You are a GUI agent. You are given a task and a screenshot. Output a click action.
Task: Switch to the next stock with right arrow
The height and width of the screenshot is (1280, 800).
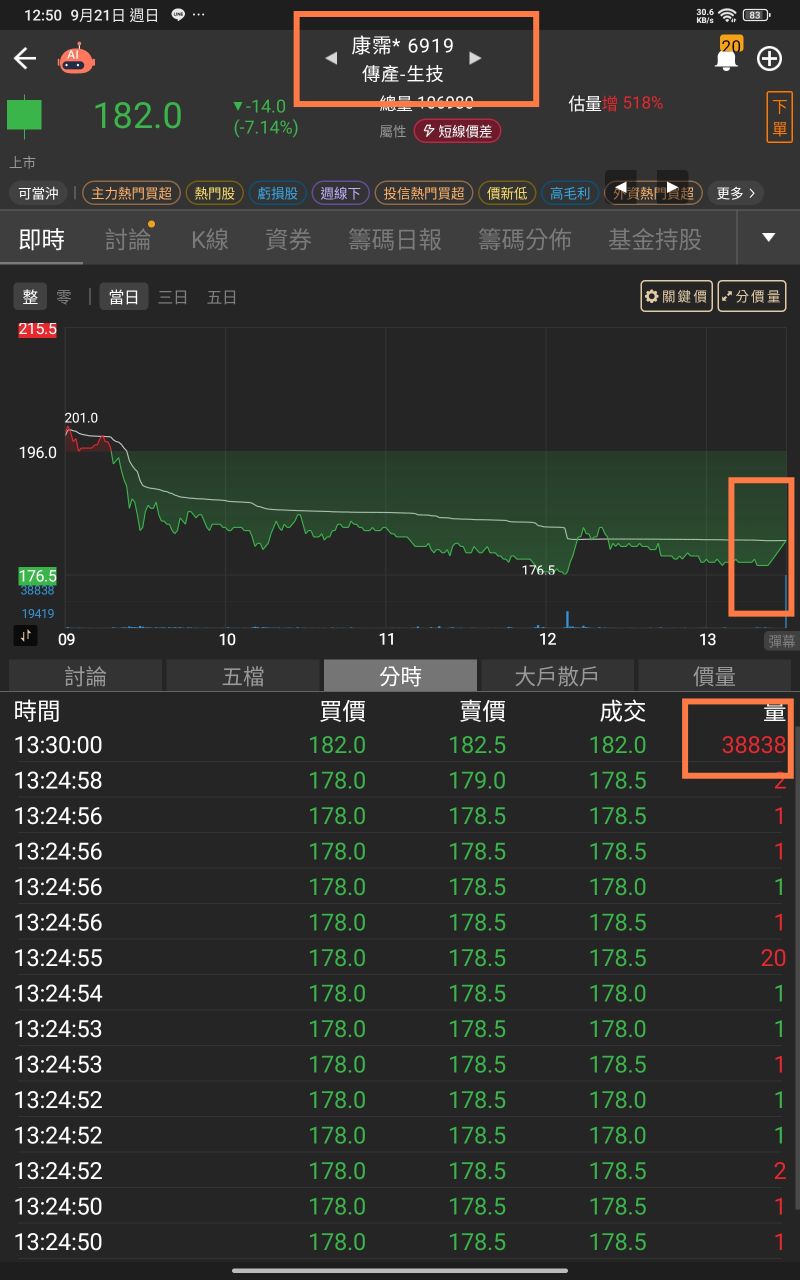pyautogui.click(x=475, y=58)
